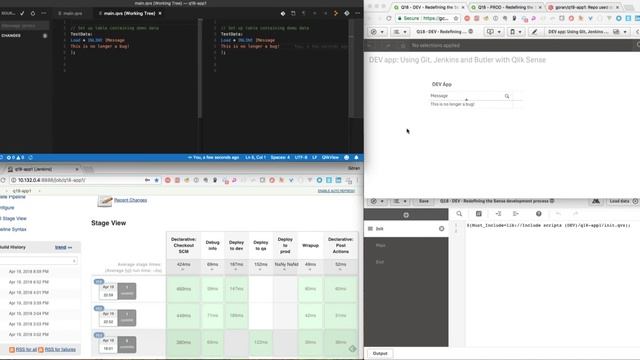Change file encoding UTF-8 in status bar

pyautogui.click(x=301, y=157)
